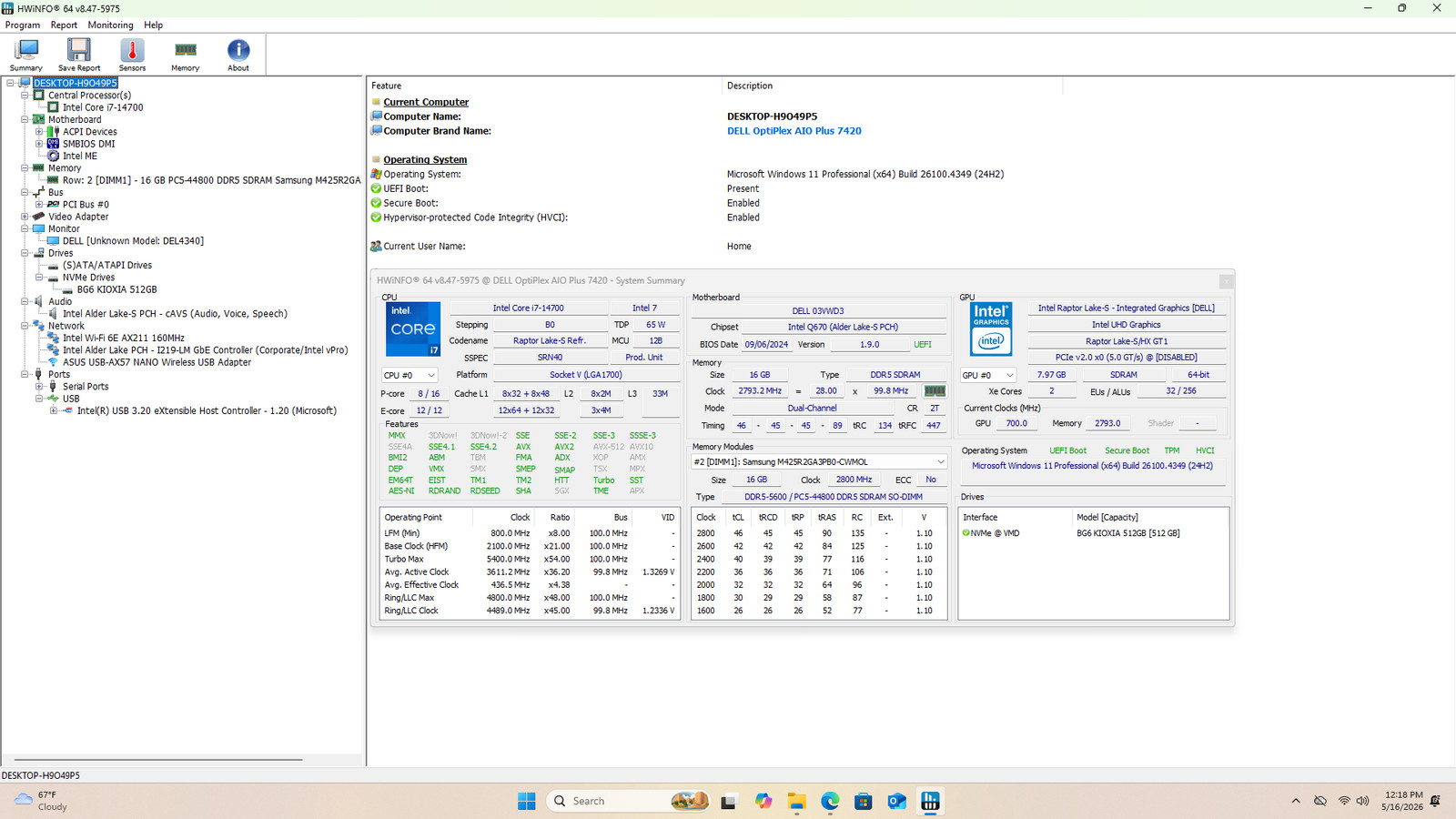The image size is (1456, 819).
Task: Collapse the Network tree node
Action: pos(25,326)
